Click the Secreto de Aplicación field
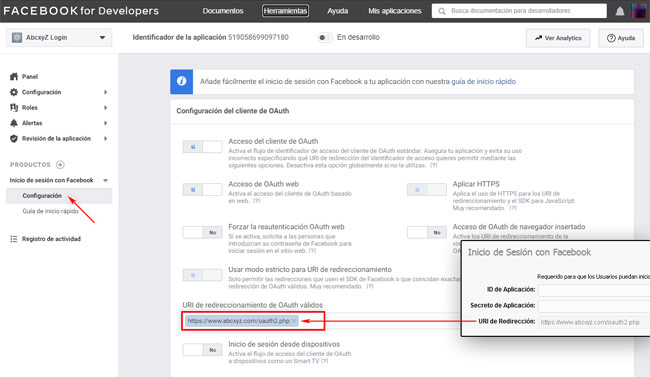 [x=594, y=306]
